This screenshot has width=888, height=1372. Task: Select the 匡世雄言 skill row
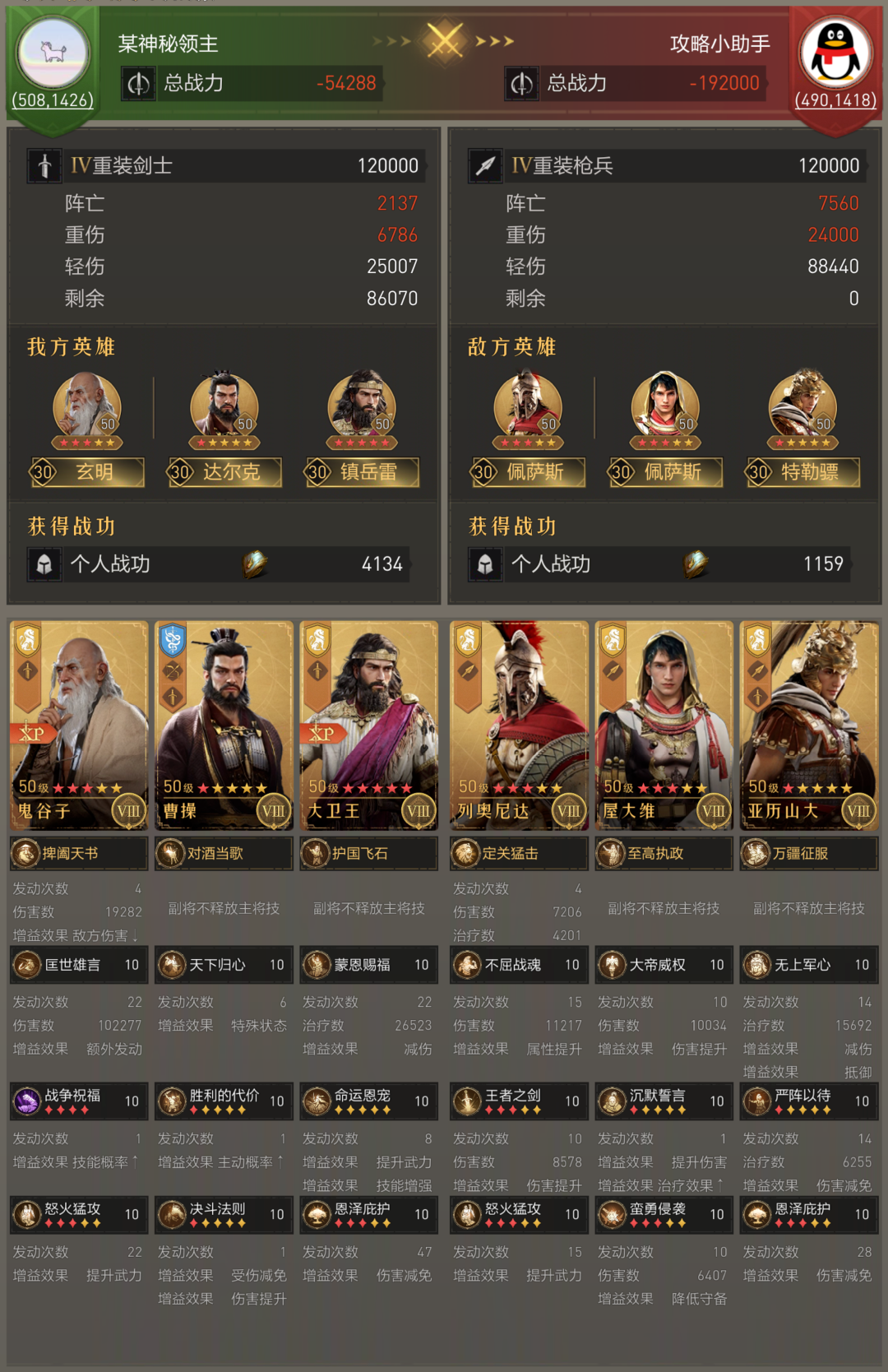[x=79, y=965]
